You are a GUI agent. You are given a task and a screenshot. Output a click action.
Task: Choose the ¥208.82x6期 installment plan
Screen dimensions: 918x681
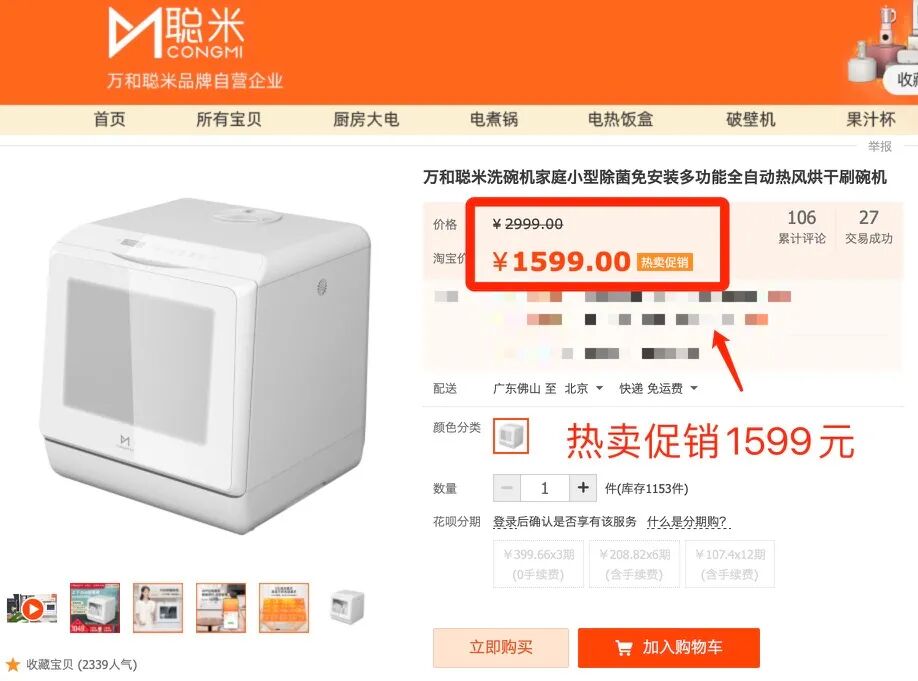coord(634,564)
